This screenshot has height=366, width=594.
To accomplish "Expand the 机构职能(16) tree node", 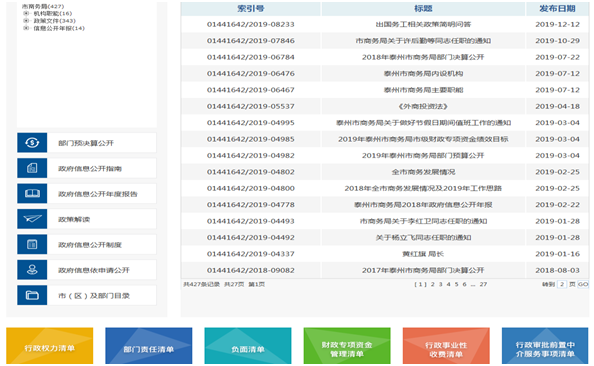I will [26, 13].
